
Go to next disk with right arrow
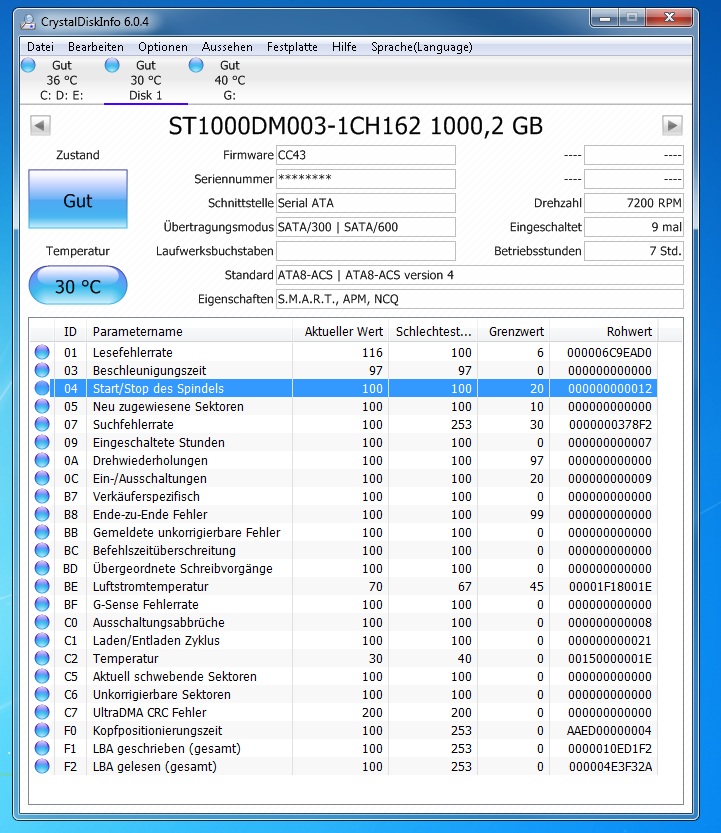pos(672,126)
